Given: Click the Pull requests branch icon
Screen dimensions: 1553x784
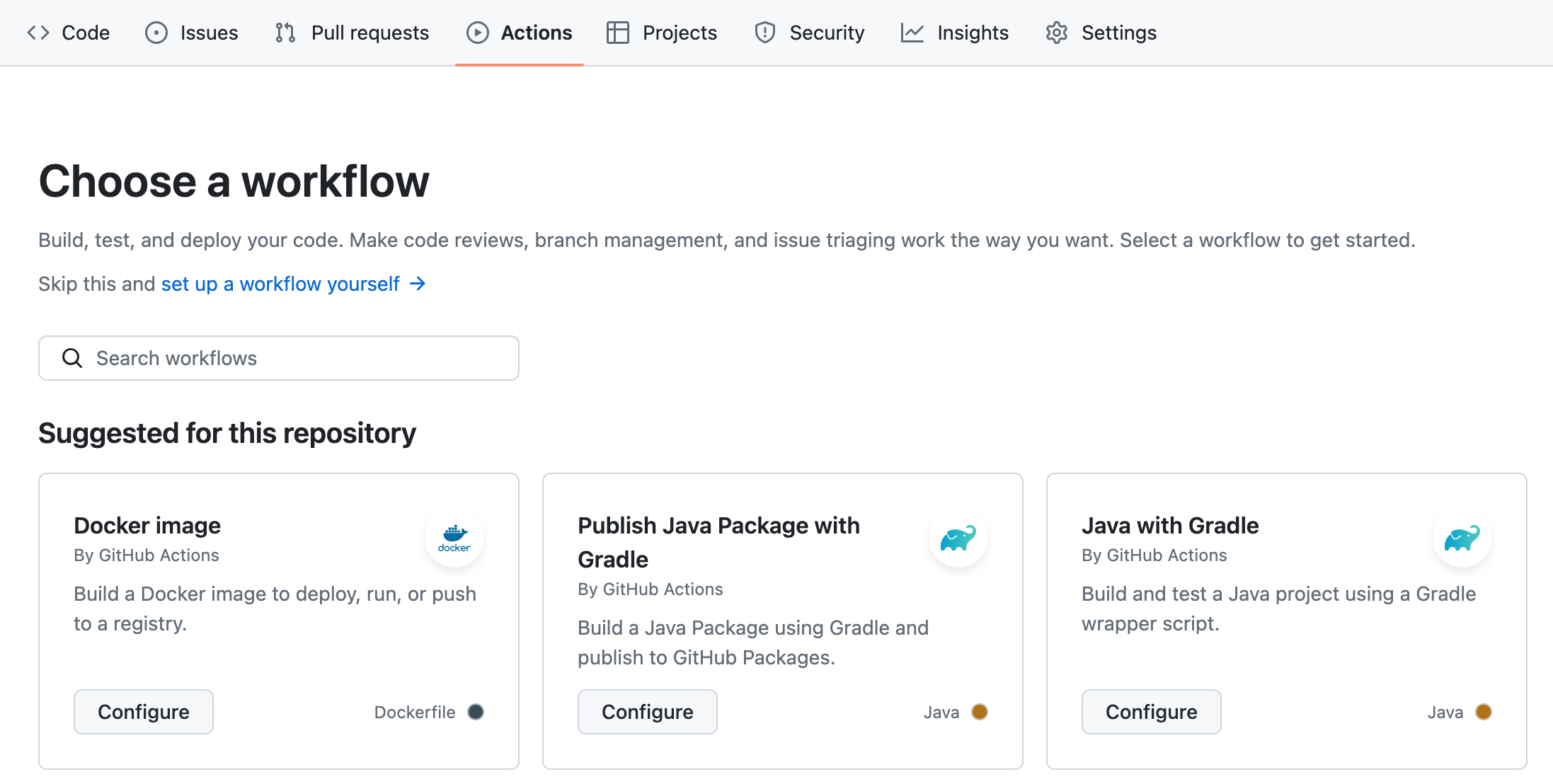Looking at the screenshot, I should click(x=285, y=33).
